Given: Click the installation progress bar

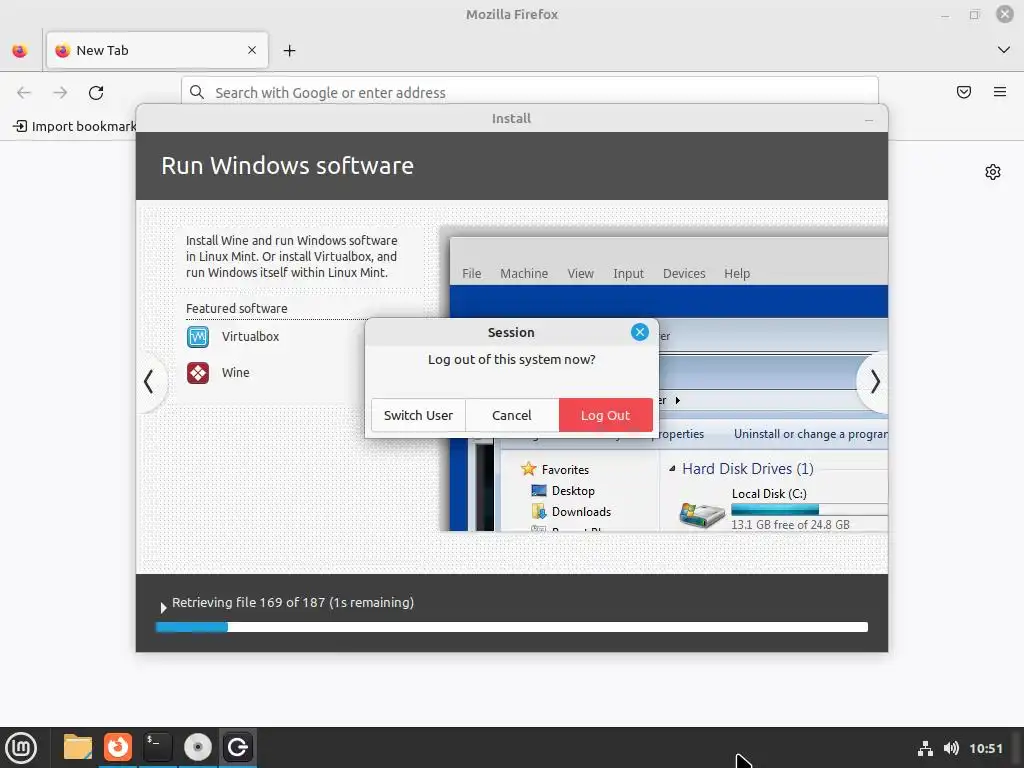Looking at the screenshot, I should (511, 627).
